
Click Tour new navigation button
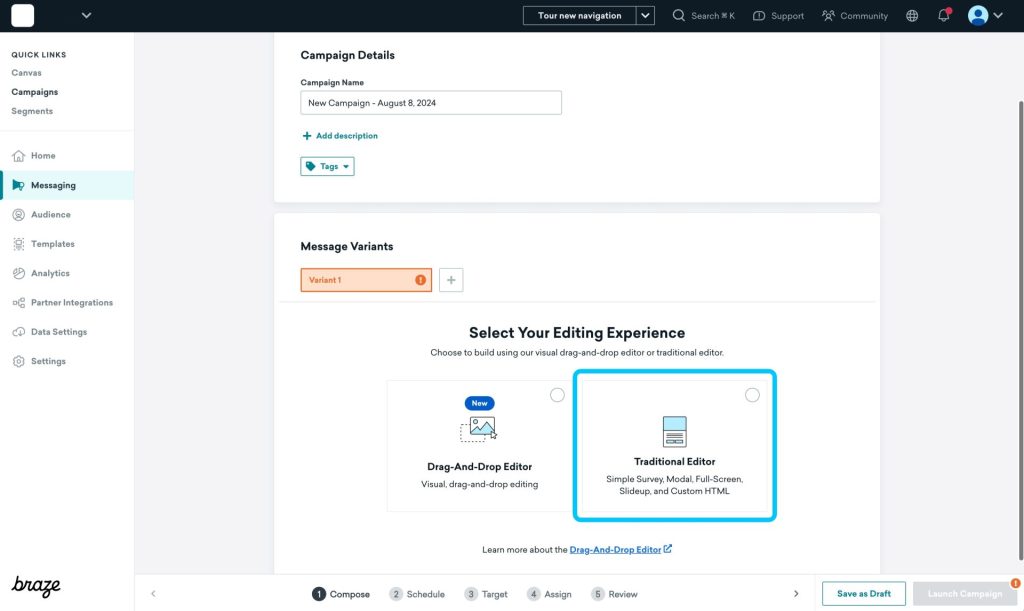[579, 16]
